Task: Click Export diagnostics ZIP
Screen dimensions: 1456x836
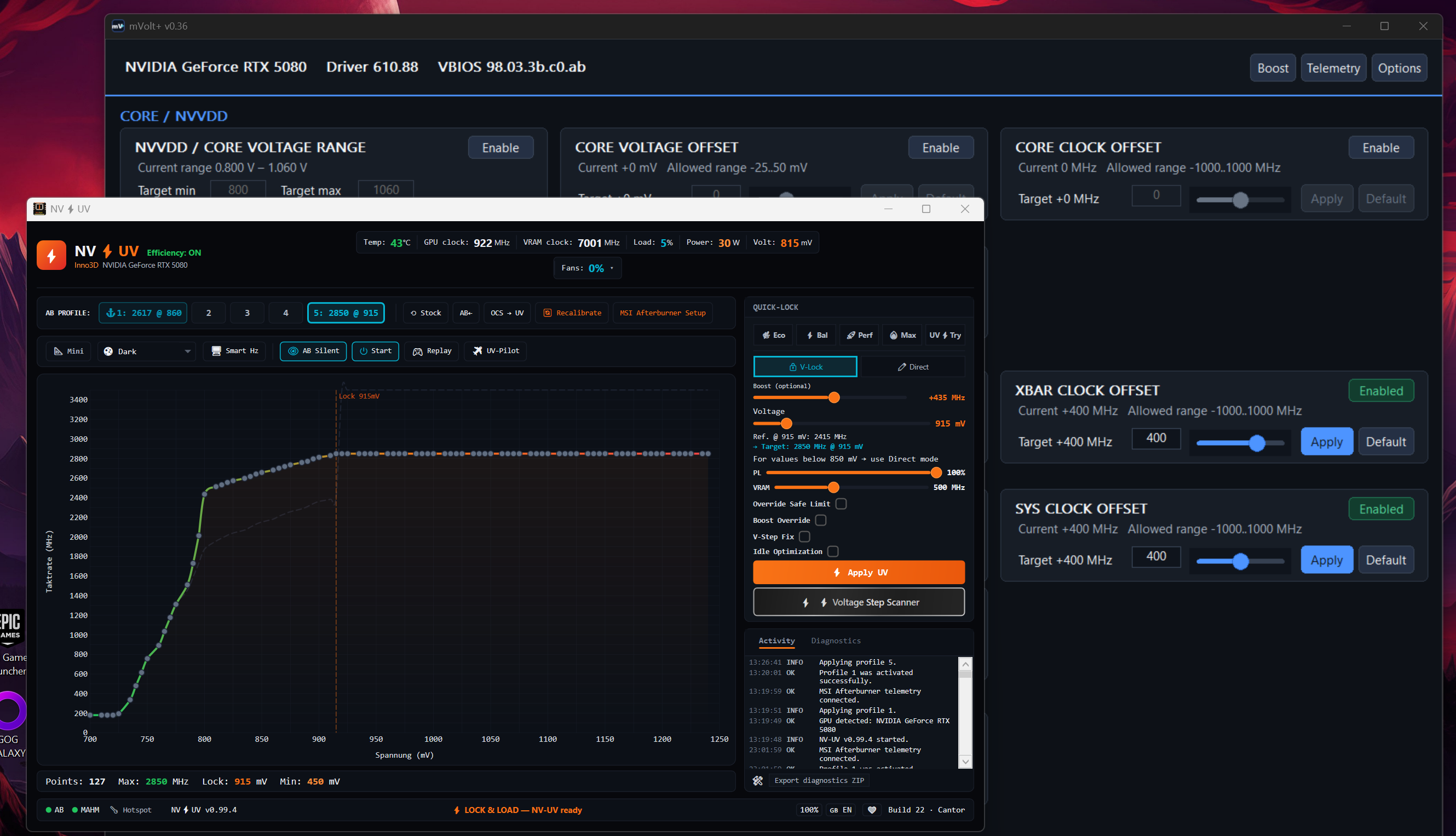Action: click(x=819, y=781)
